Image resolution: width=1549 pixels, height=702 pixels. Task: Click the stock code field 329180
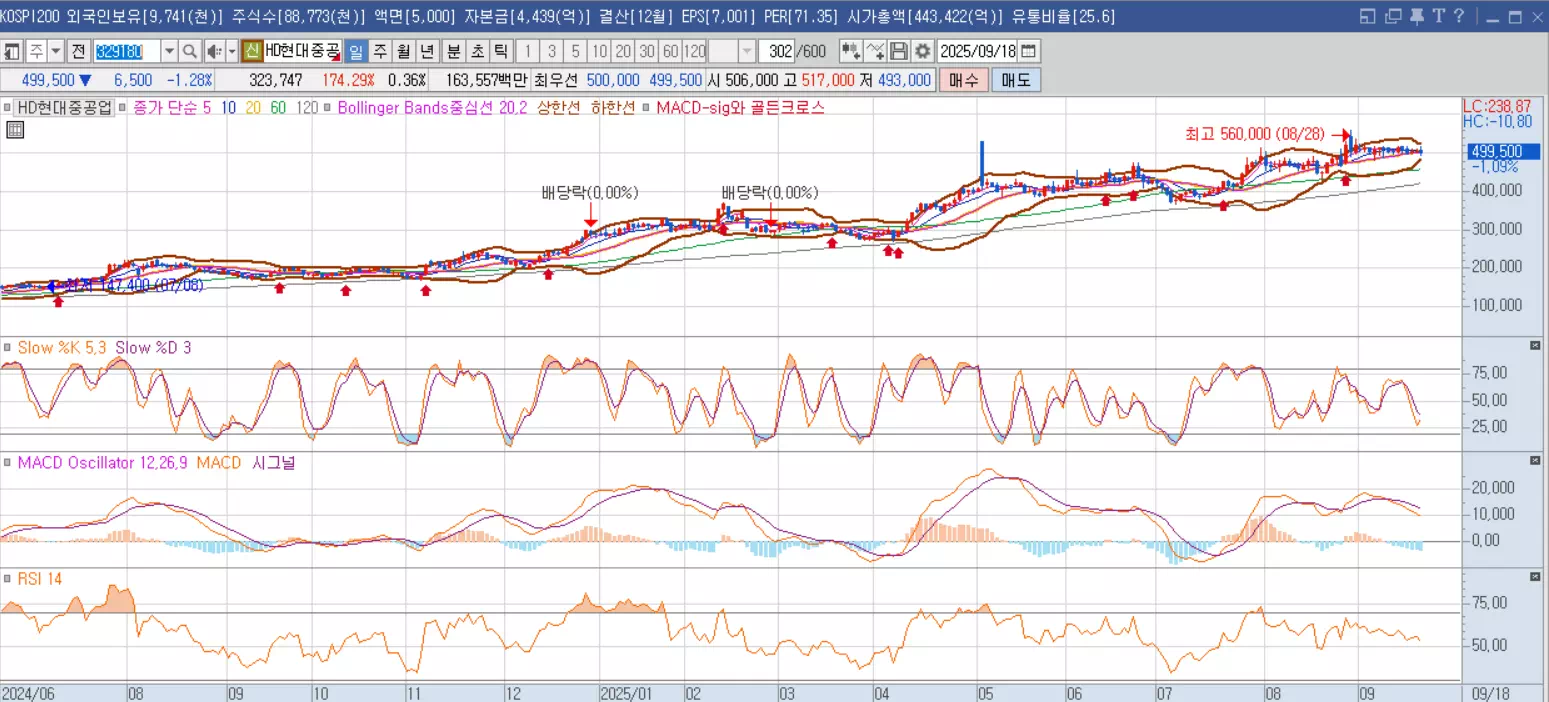[126, 51]
